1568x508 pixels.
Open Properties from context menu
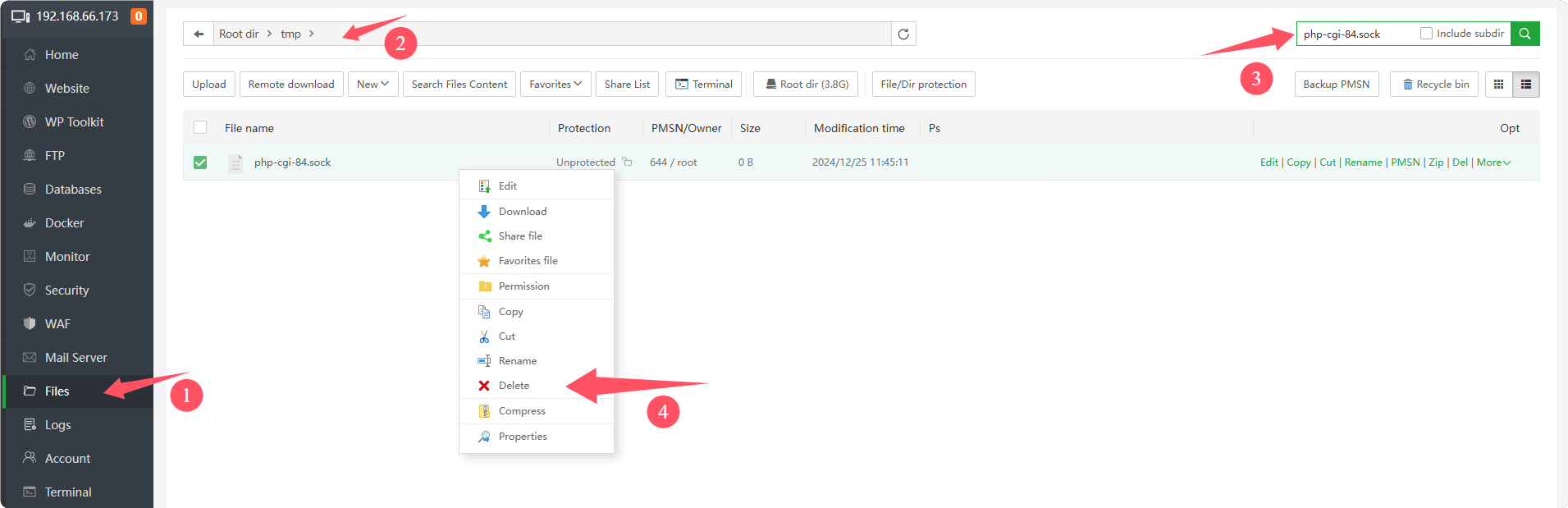(x=537, y=437)
